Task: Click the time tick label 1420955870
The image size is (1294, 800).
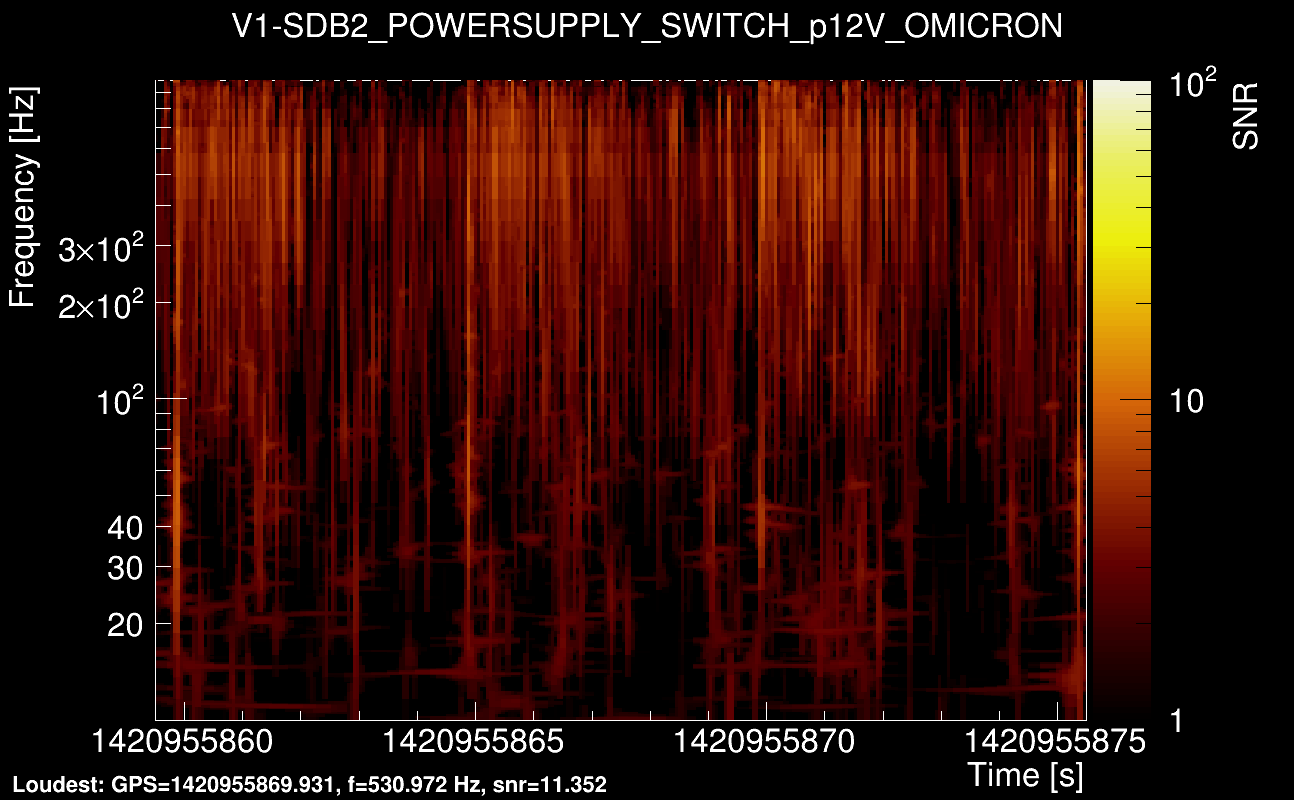Action: (766, 744)
